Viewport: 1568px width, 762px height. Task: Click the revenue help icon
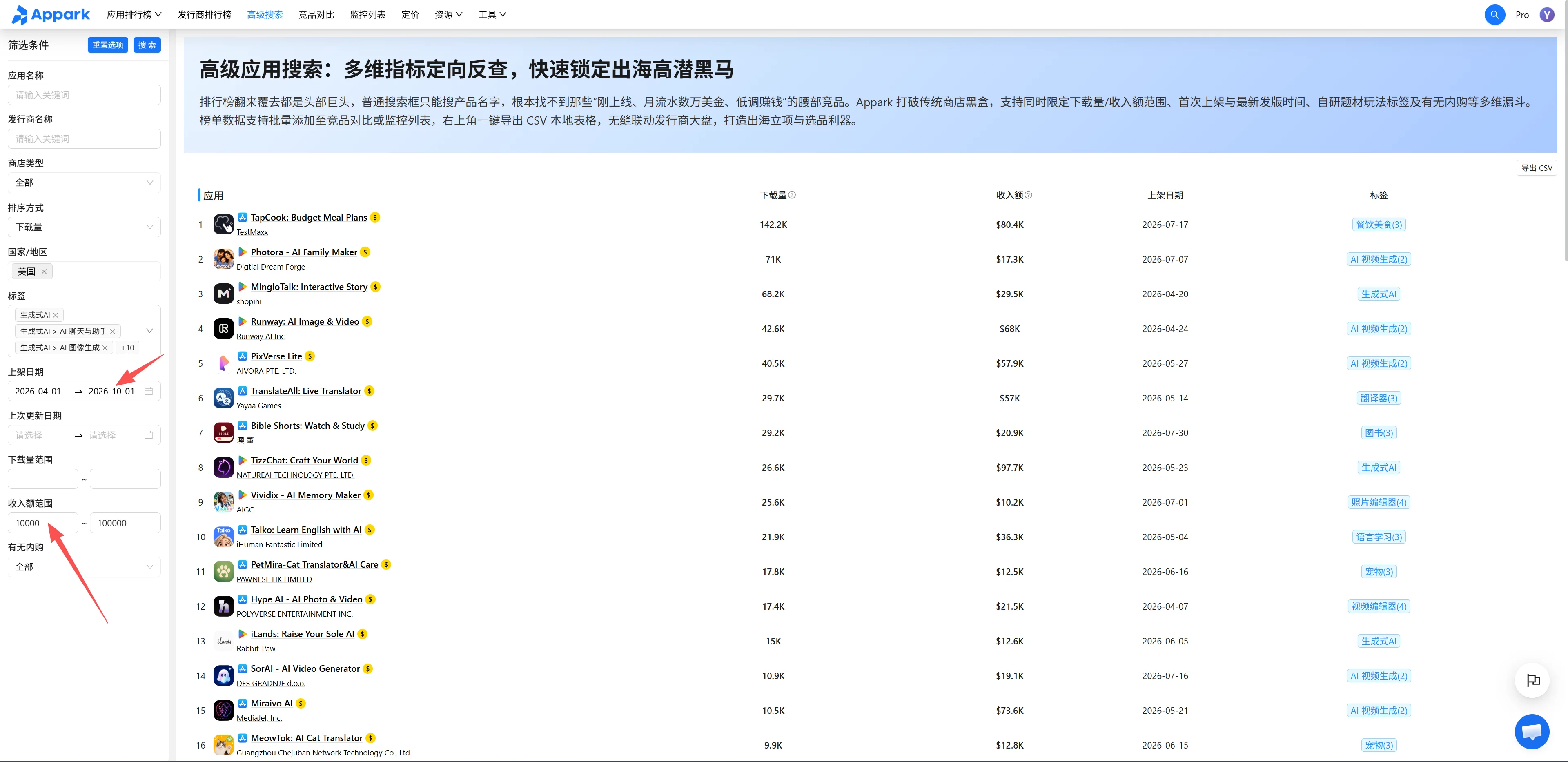[1028, 195]
